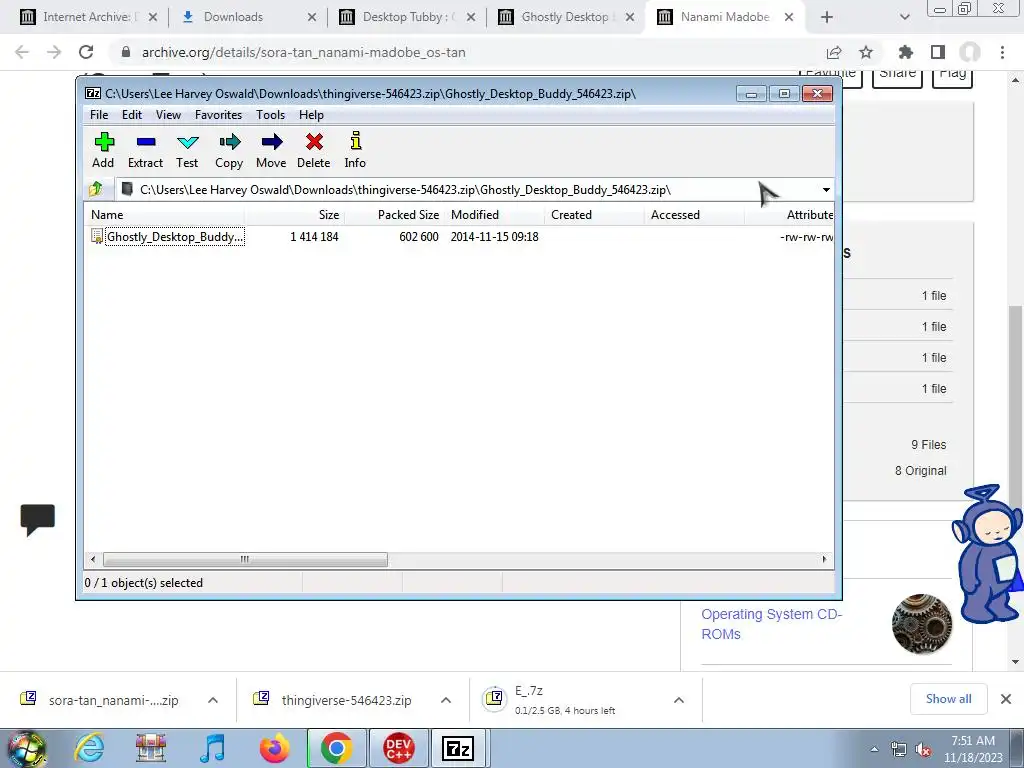Open Dev-C++ from the taskbar
Viewport: 1024px width, 768px height.
(x=398, y=748)
